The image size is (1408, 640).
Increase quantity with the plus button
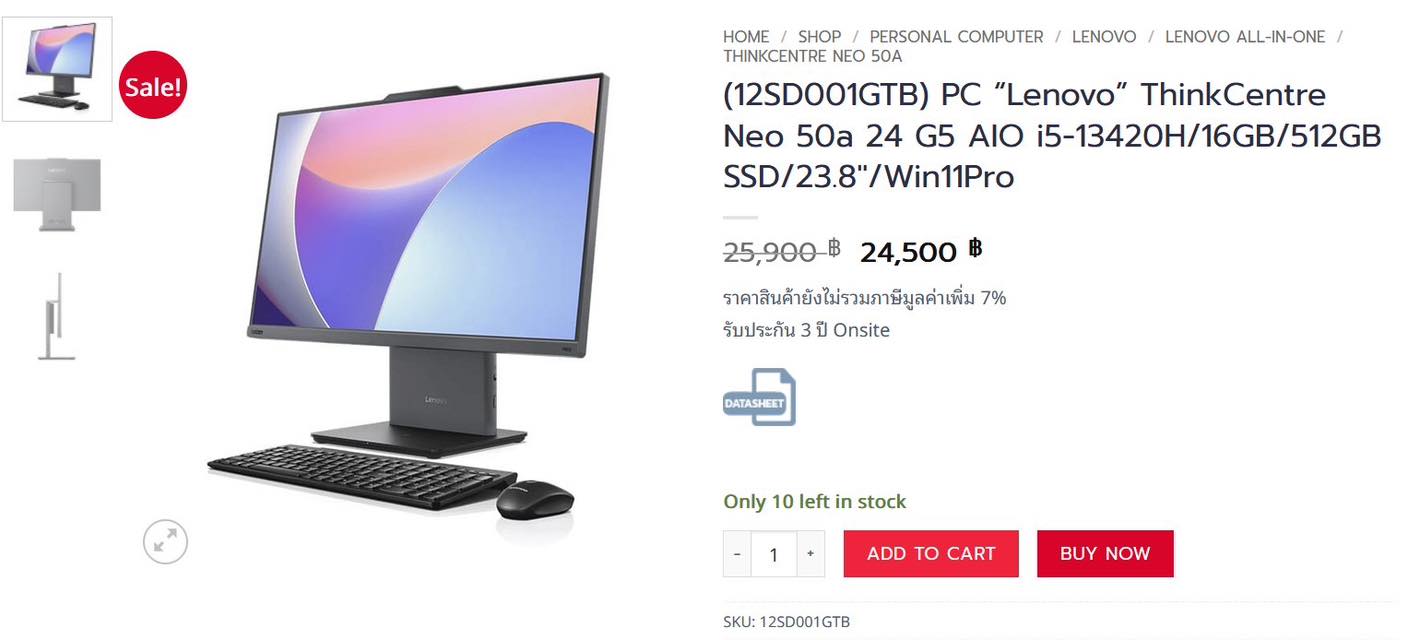(811, 554)
